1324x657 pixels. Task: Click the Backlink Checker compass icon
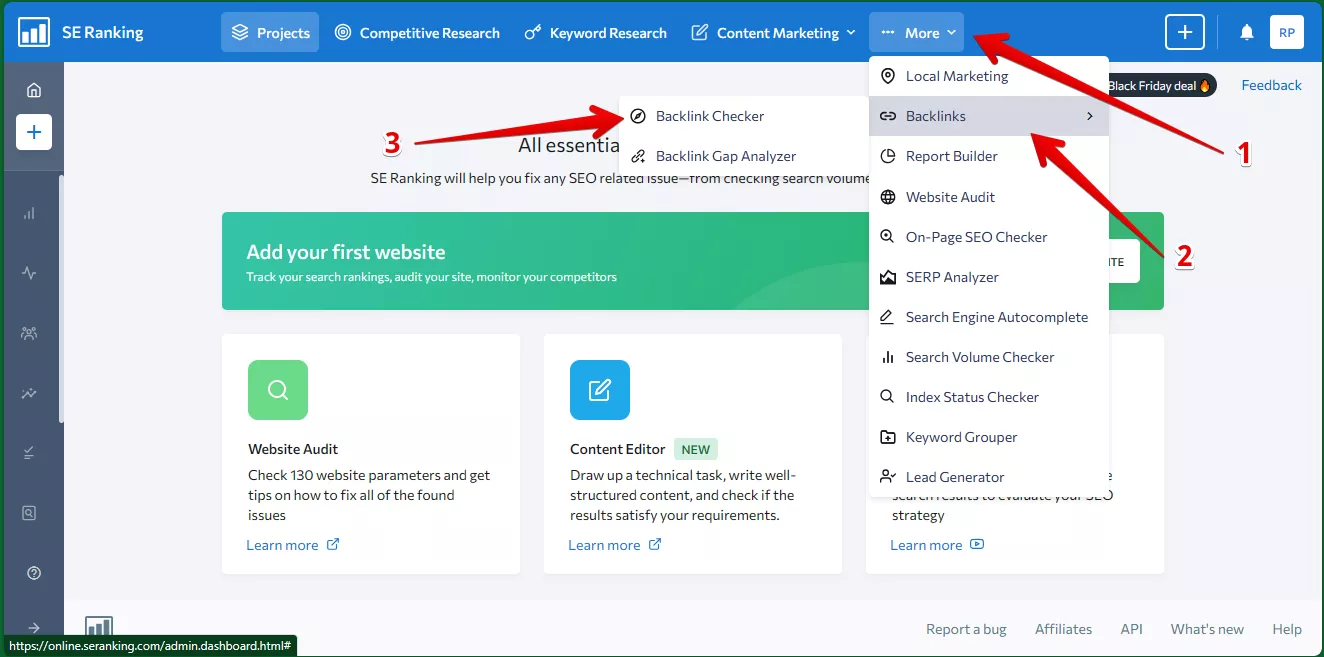click(x=637, y=116)
